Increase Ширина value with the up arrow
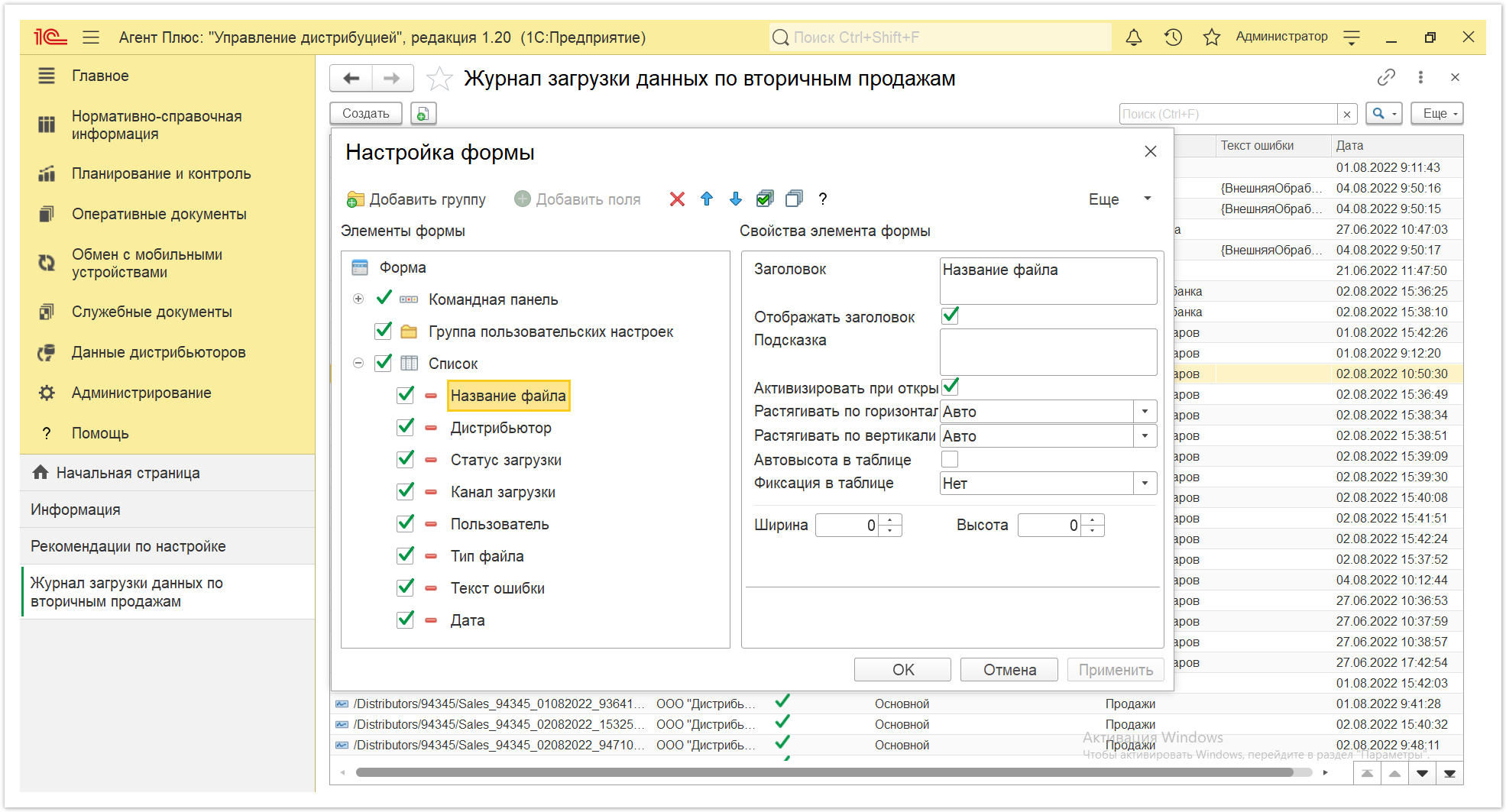Image resolution: width=1506 pixels, height=812 pixels. click(890, 520)
